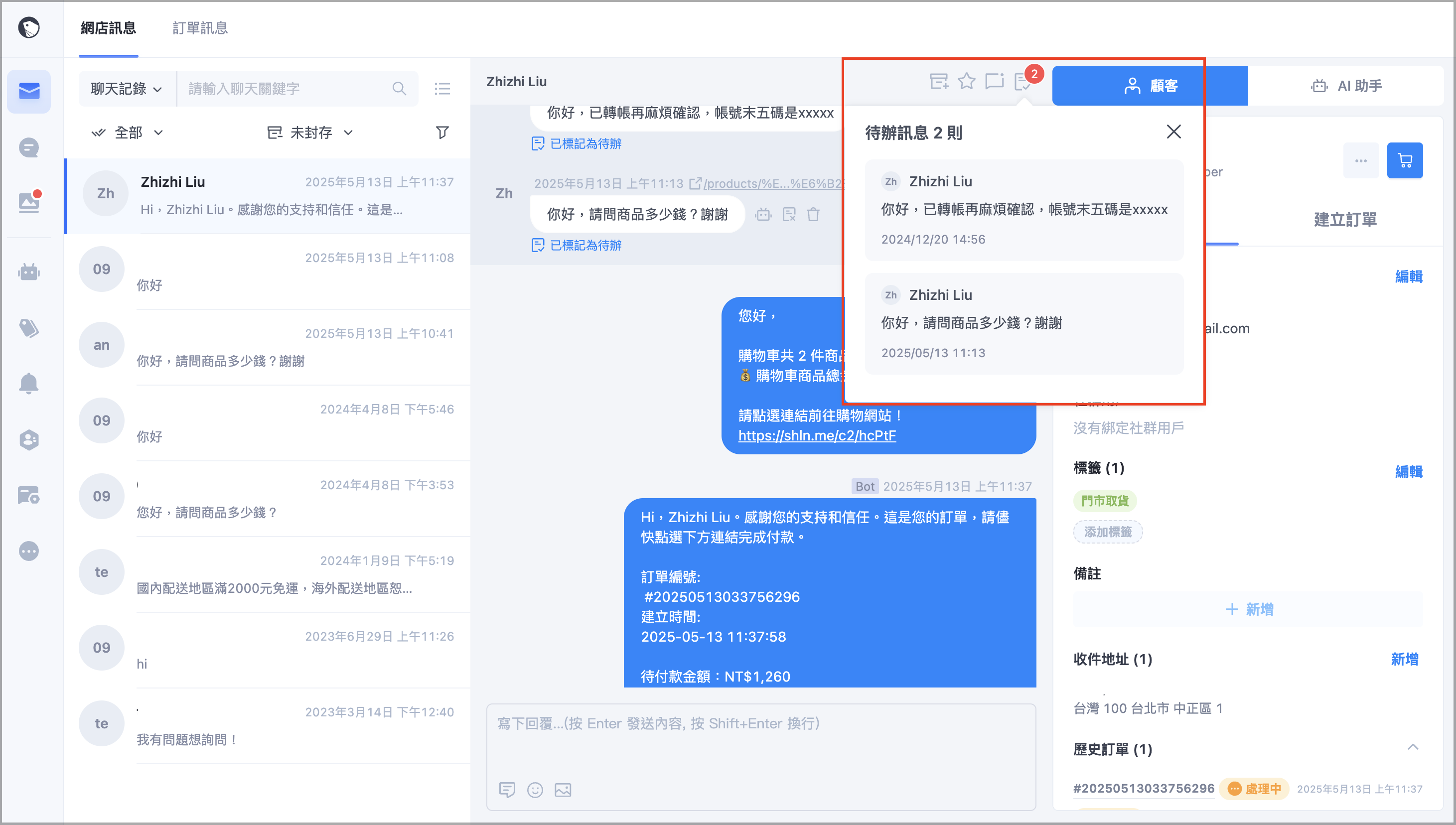Open the 09 conversation dated 下午5:46

pos(268,423)
